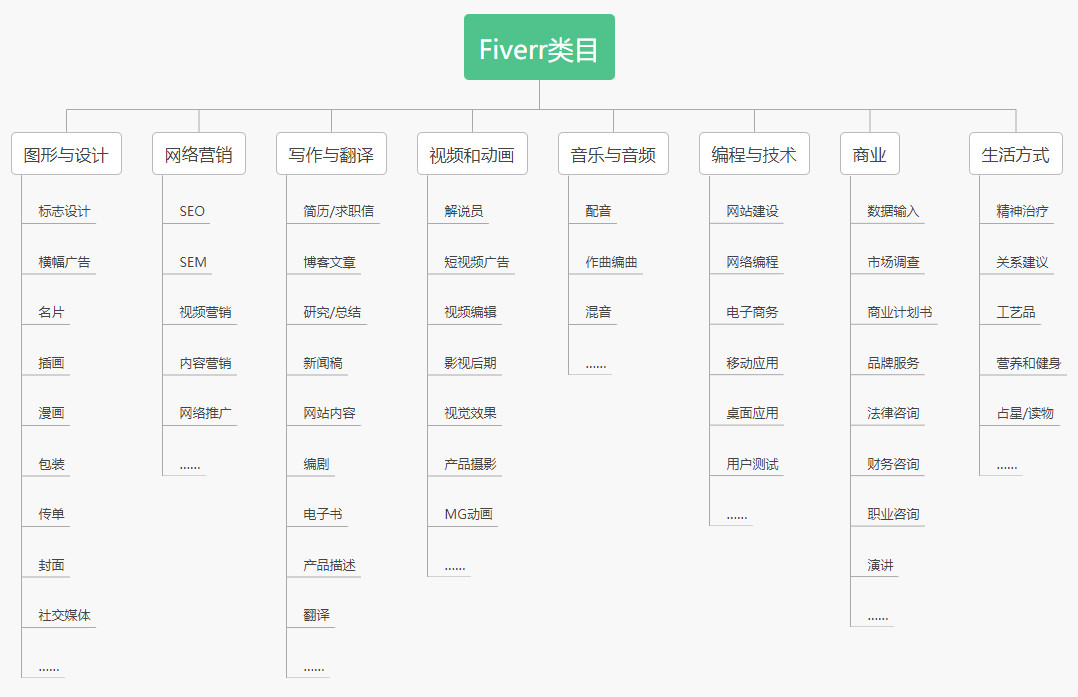The height and width of the screenshot is (697, 1078).
Task: Click the 编剧 subtopic
Action: (316, 464)
